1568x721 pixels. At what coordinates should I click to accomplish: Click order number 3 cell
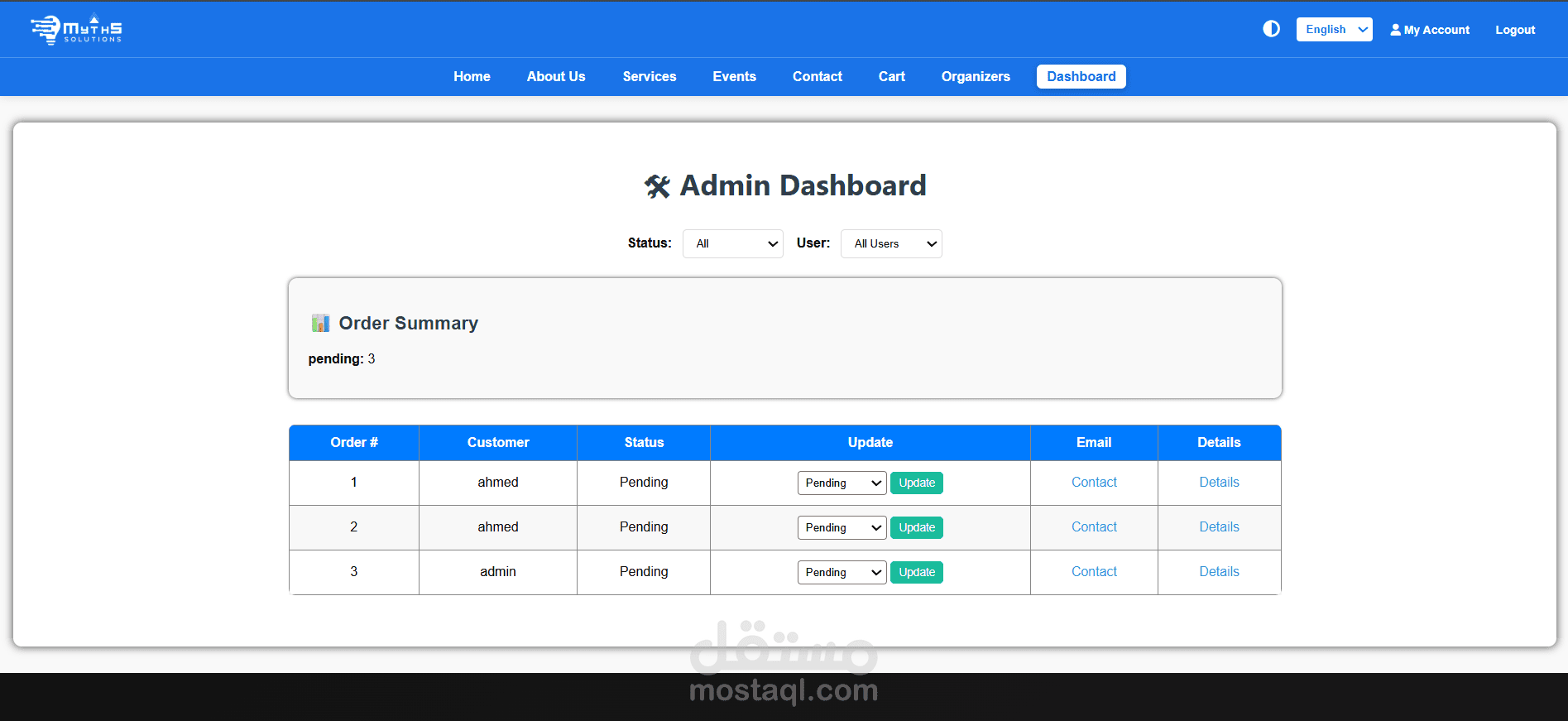click(354, 571)
